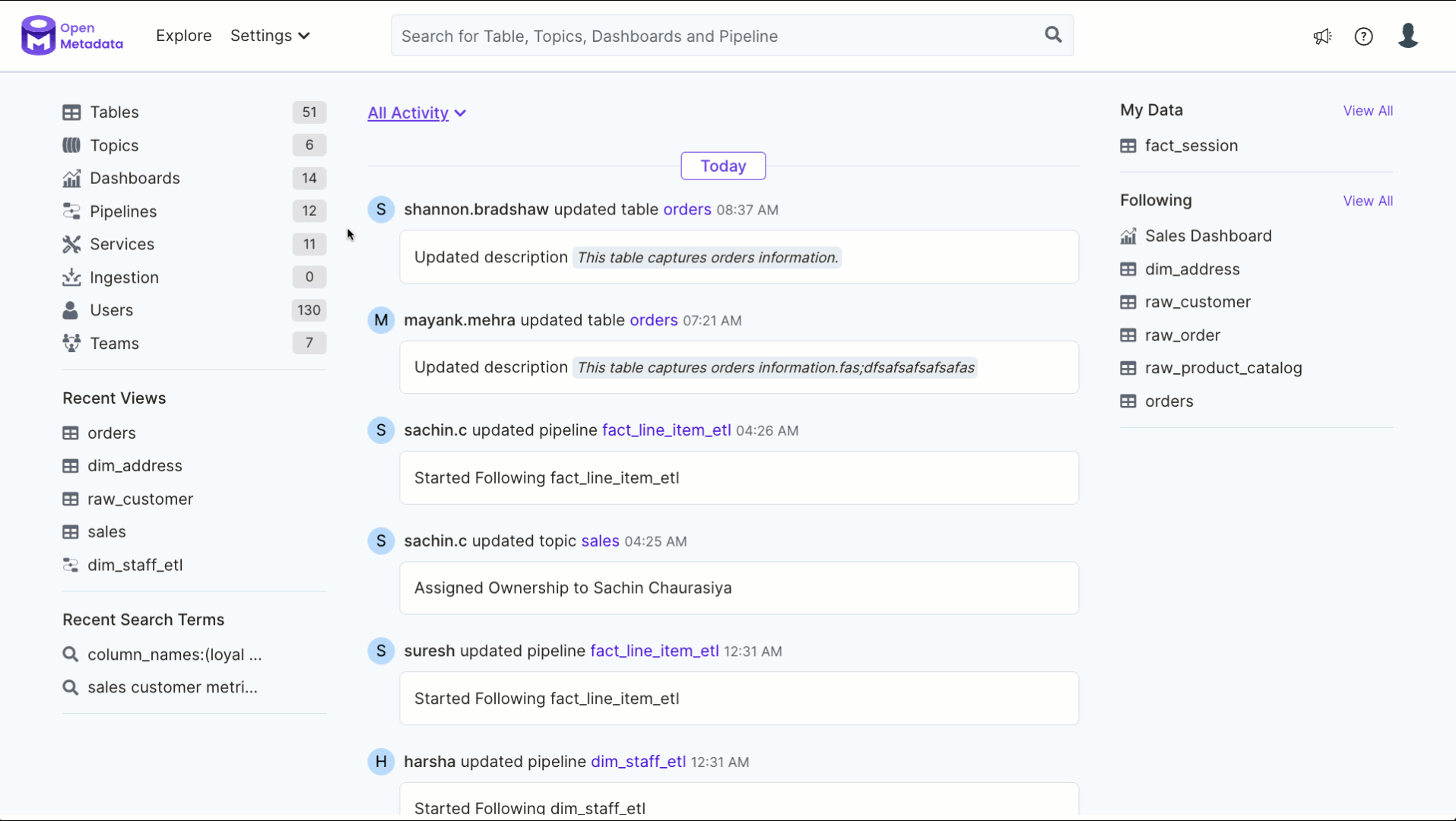The height and width of the screenshot is (821, 1456).
Task: Click the OpenMetadata logo icon
Action: (38, 36)
